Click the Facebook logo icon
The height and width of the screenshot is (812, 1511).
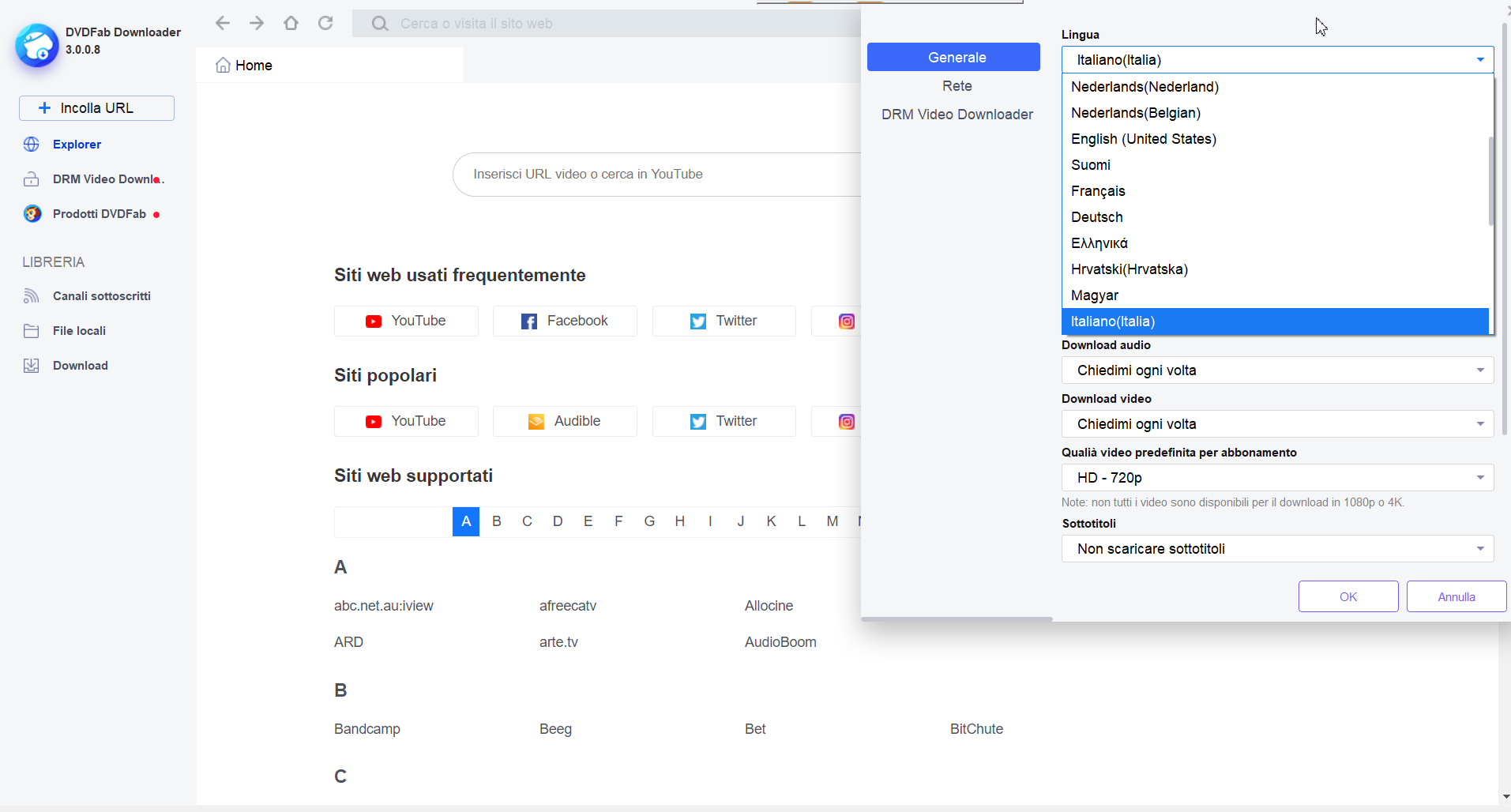(x=529, y=321)
